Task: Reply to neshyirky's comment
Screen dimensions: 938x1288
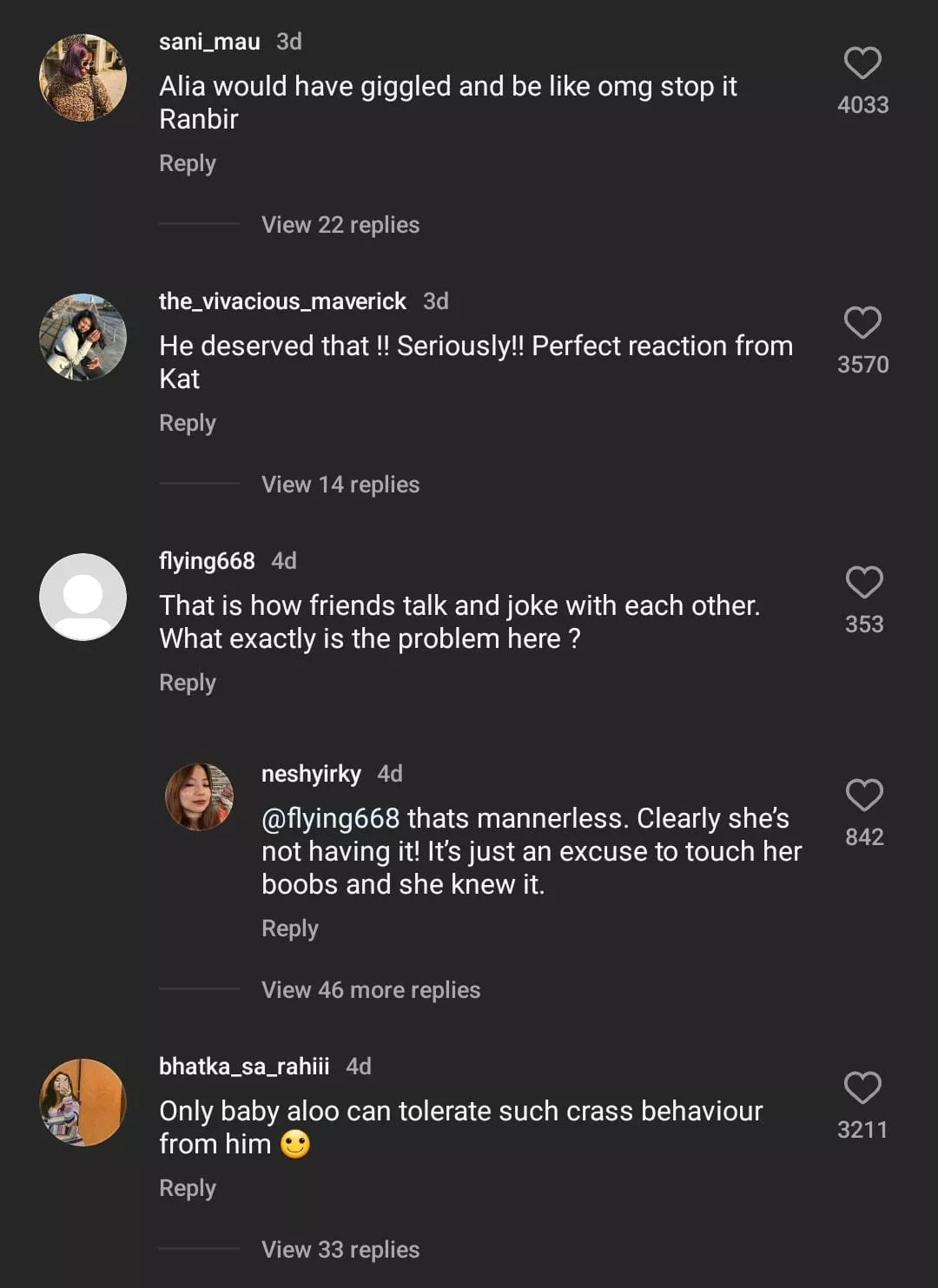Action: point(290,928)
